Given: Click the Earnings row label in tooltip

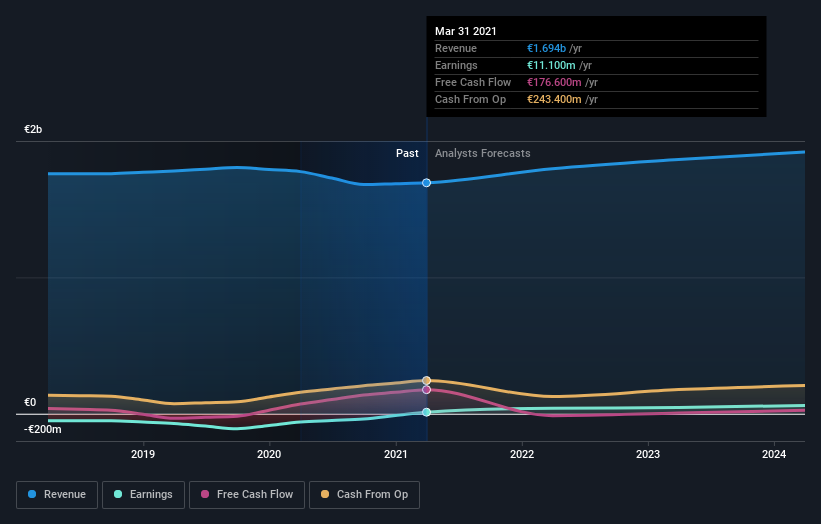Looking at the screenshot, I should (x=456, y=65).
